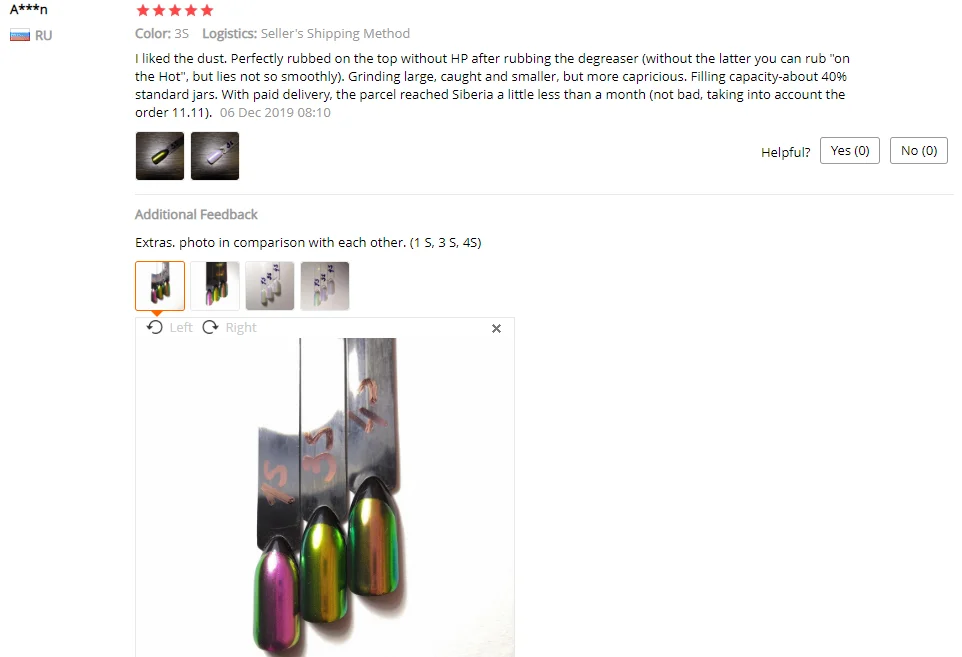Viewport: 962px width, 657px height.
Task: Click the "Left" rotate label
Action: point(181,328)
